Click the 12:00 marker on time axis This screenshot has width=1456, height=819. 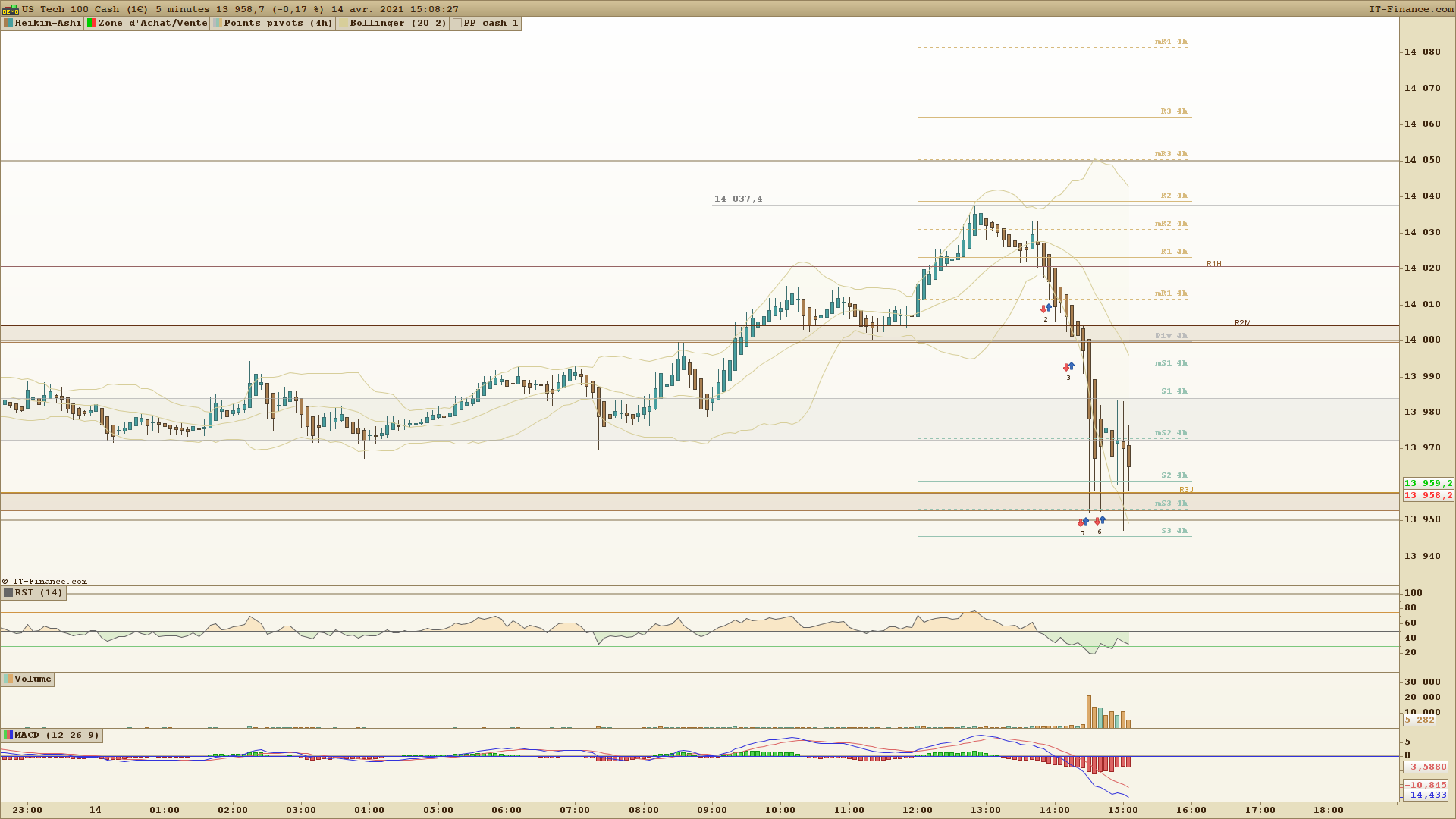click(918, 810)
